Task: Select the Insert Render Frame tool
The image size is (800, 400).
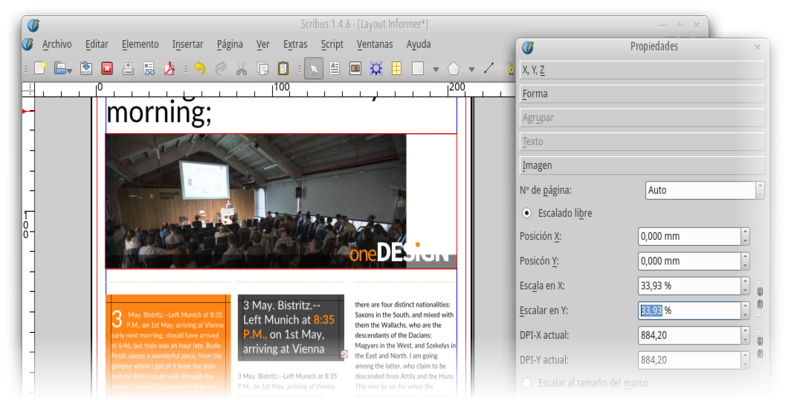Action: [376, 68]
